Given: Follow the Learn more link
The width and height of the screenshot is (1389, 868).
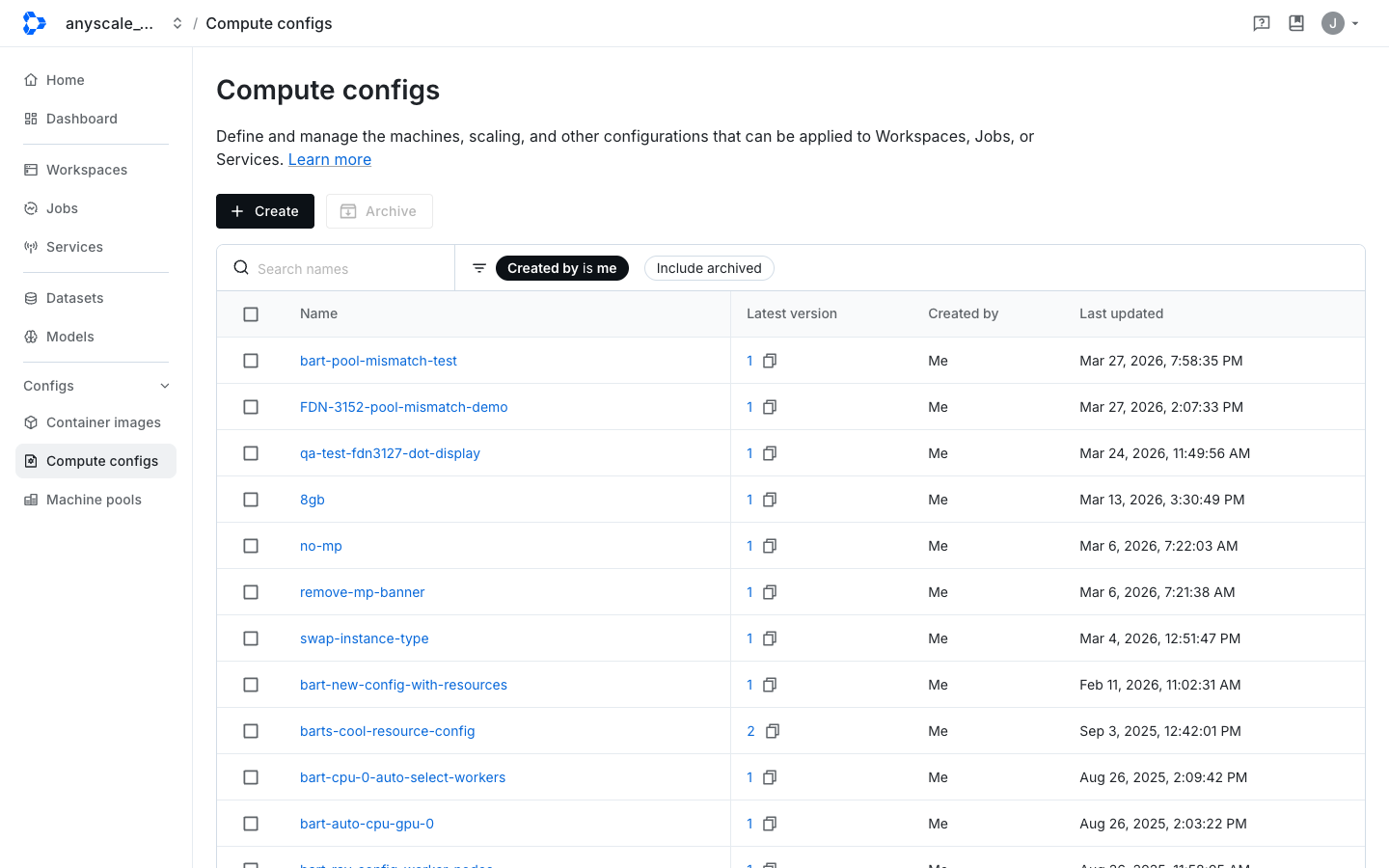Looking at the screenshot, I should pos(330,159).
